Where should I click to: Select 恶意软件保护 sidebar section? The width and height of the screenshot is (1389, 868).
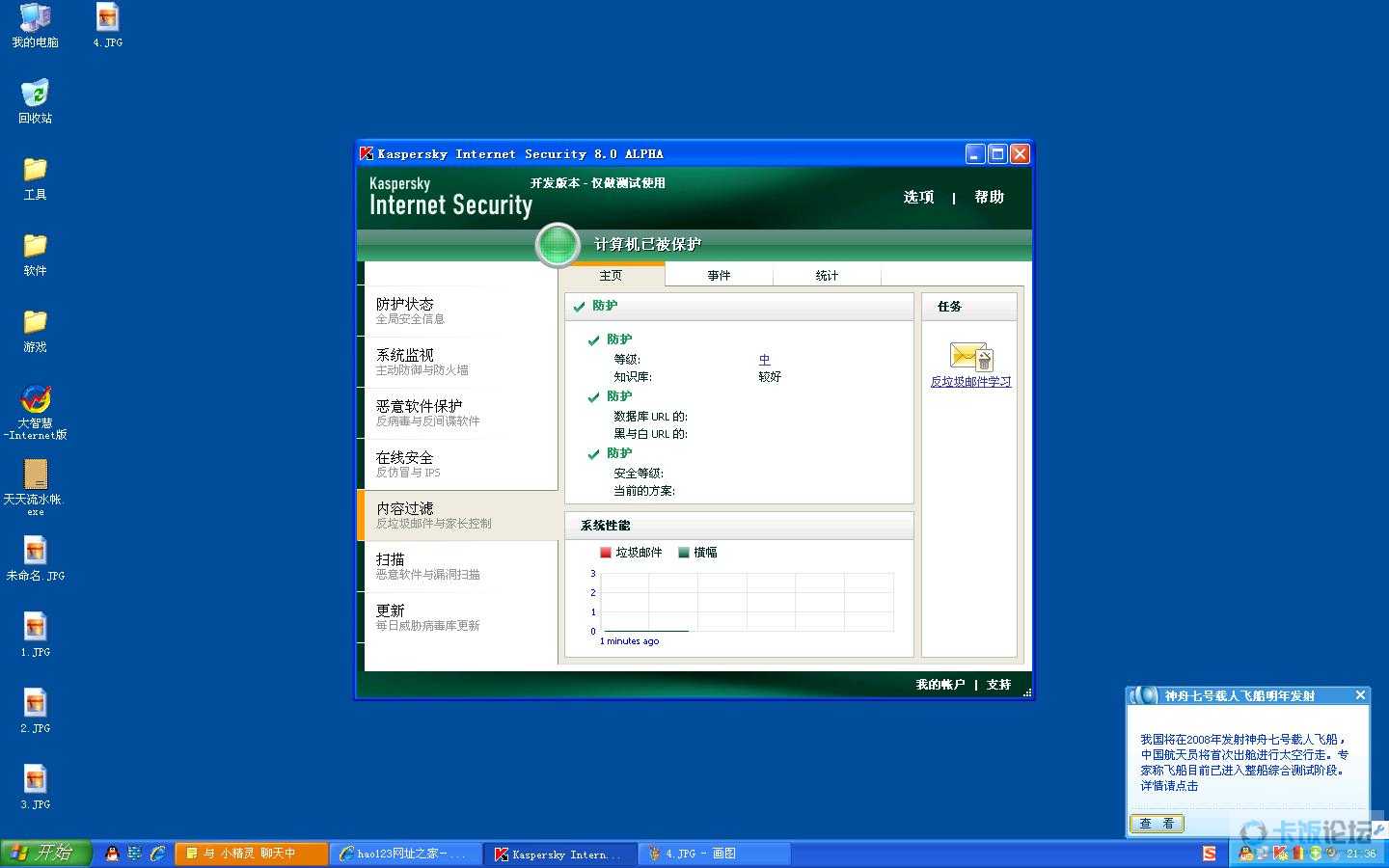click(x=461, y=413)
